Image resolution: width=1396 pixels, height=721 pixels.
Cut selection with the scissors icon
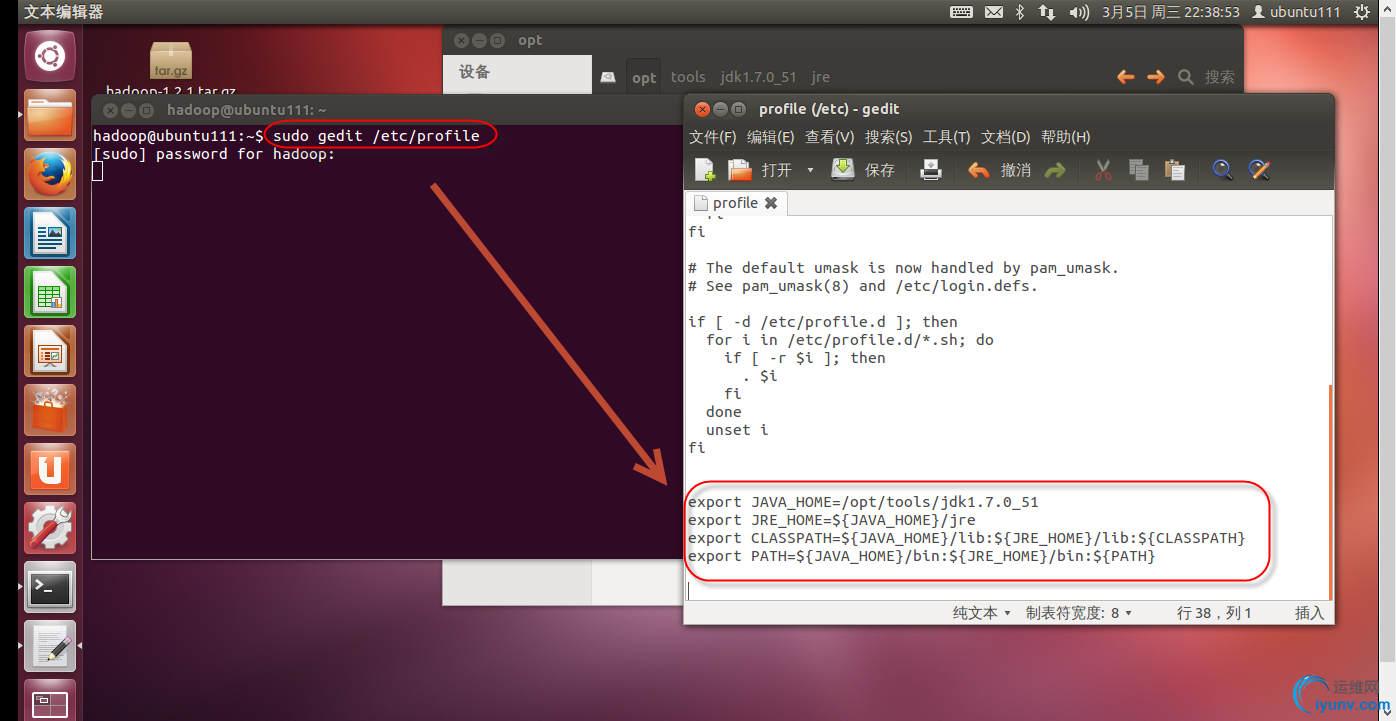click(x=1103, y=170)
